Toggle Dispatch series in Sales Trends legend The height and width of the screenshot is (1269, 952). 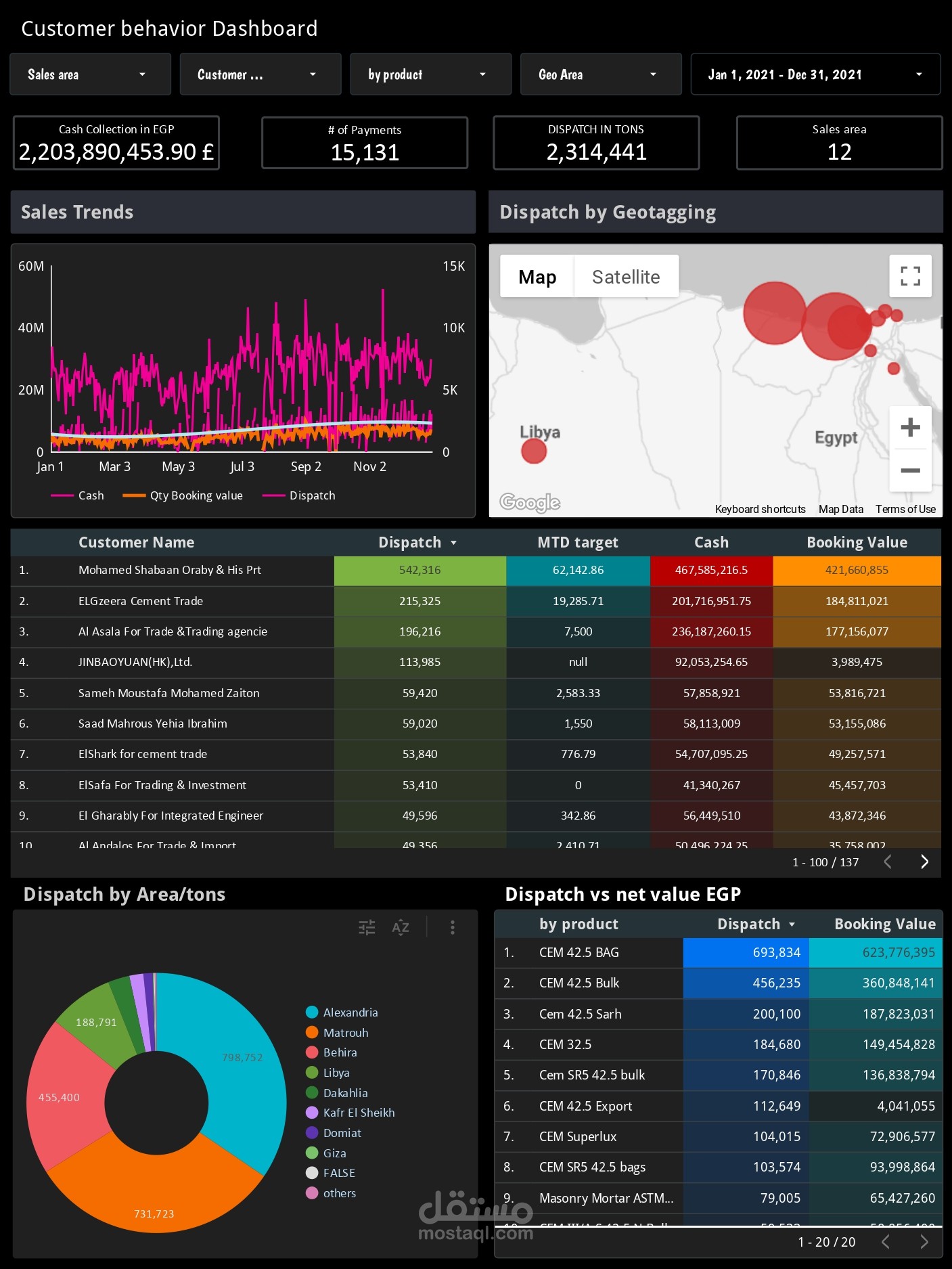coord(298,495)
